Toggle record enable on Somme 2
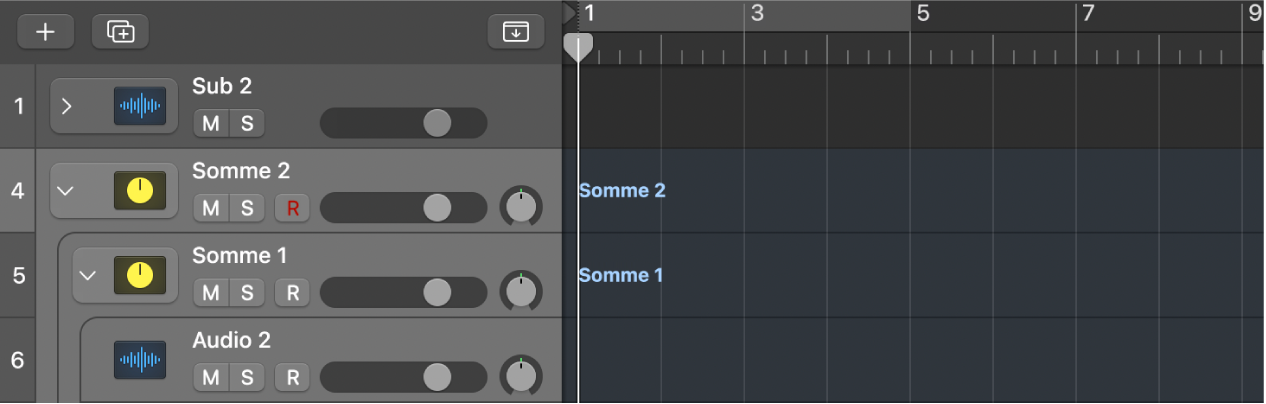Image resolution: width=1266 pixels, height=404 pixels. (292, 208)
